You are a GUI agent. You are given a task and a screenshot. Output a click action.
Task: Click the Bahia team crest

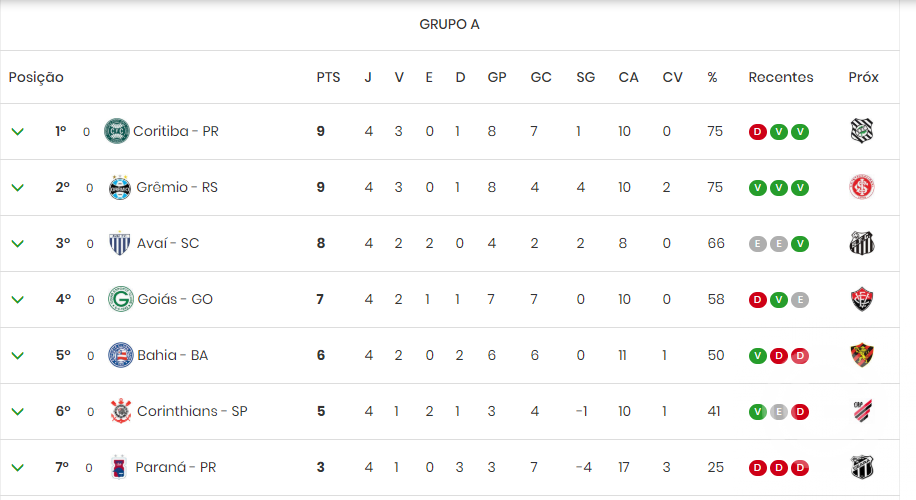coord(121,355)
